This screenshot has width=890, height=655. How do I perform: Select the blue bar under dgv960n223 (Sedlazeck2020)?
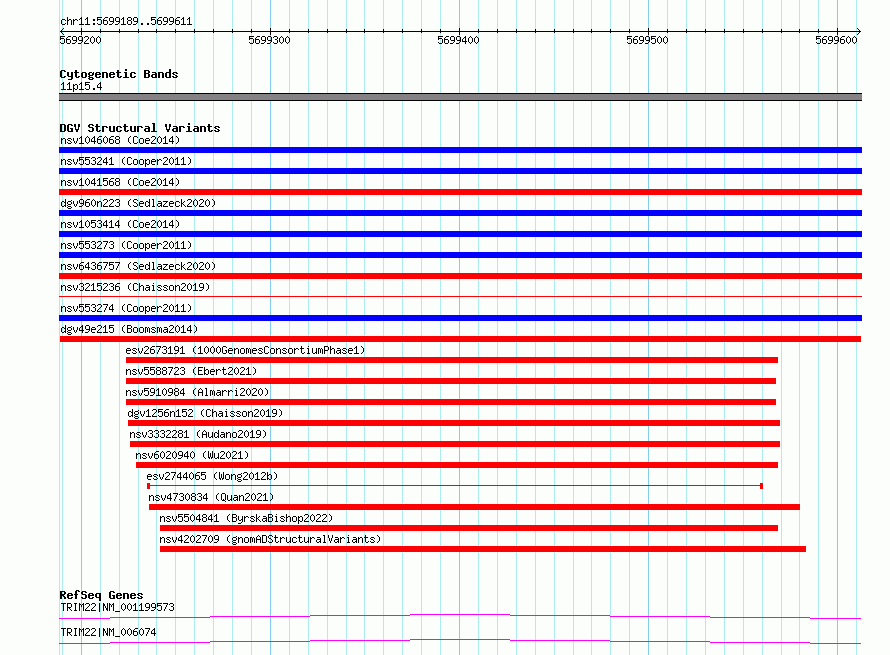point(460,213)
